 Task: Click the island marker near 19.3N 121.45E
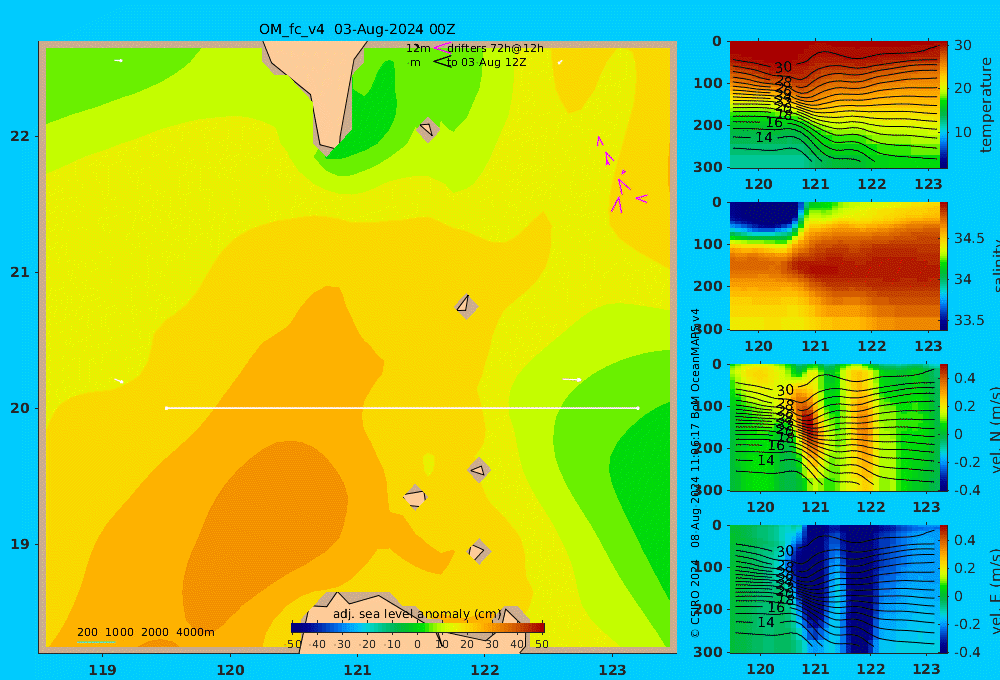tap(415, 497)
